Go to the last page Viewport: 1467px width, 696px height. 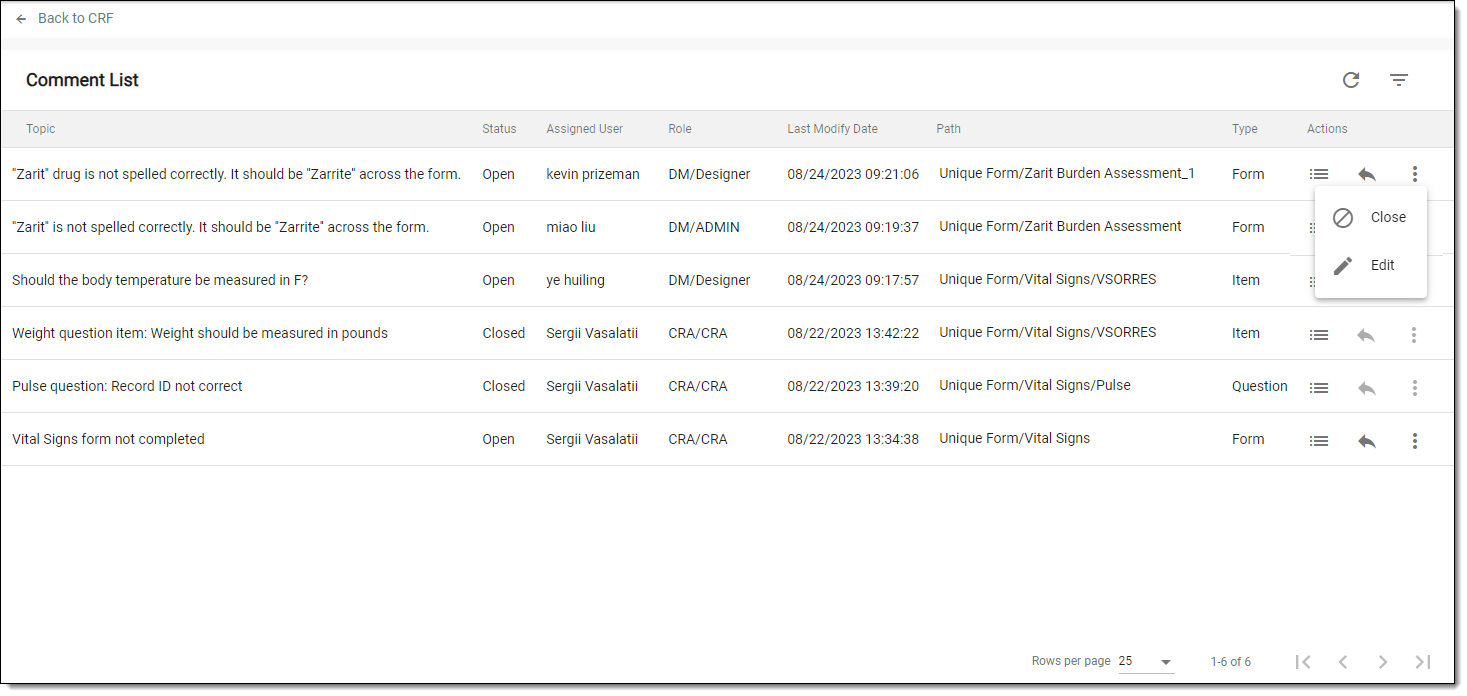click(1423, 662)
